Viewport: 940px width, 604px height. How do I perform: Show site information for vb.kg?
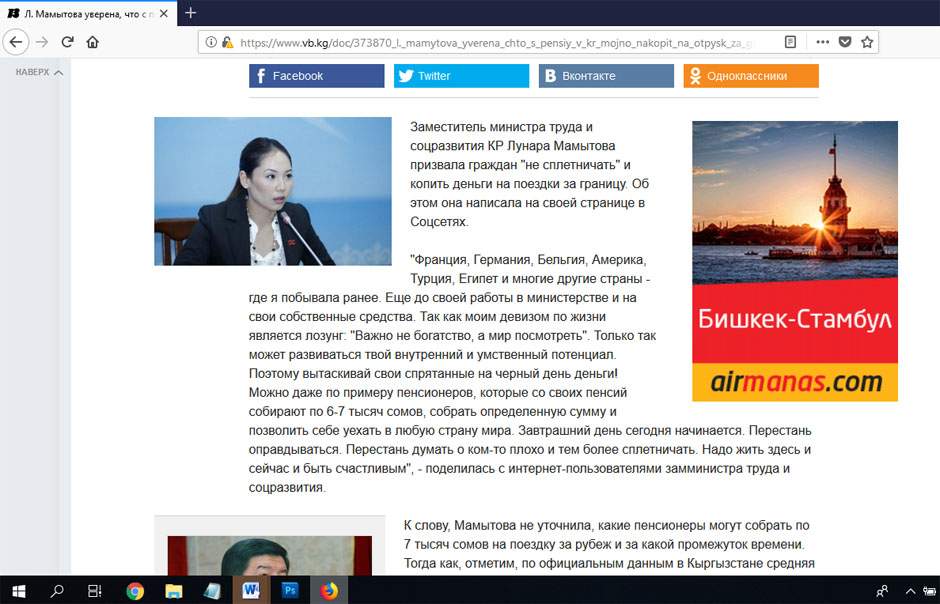pyautogui.click(x=210, y=42)
